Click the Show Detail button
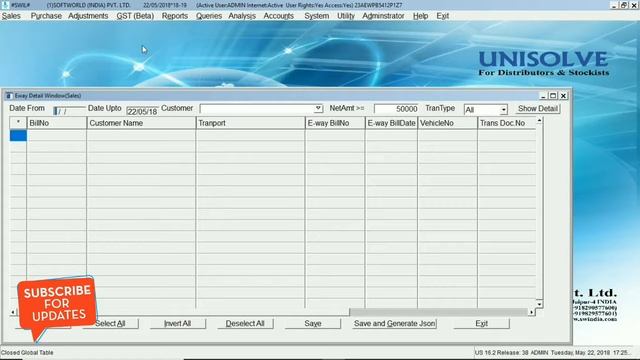This screenshot has width=640, height=360. 537,109
